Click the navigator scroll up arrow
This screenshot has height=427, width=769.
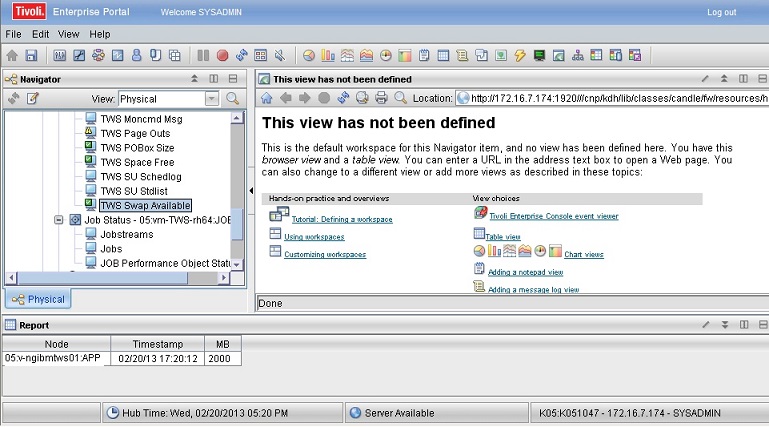(x=237, y=118)
